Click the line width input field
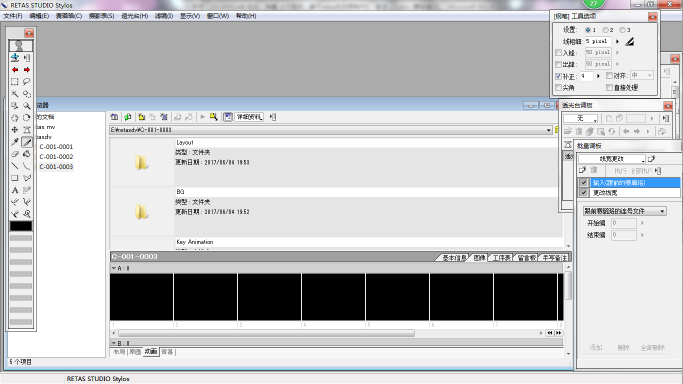Viewport: 683px width, 384px height. coord(598,41)
